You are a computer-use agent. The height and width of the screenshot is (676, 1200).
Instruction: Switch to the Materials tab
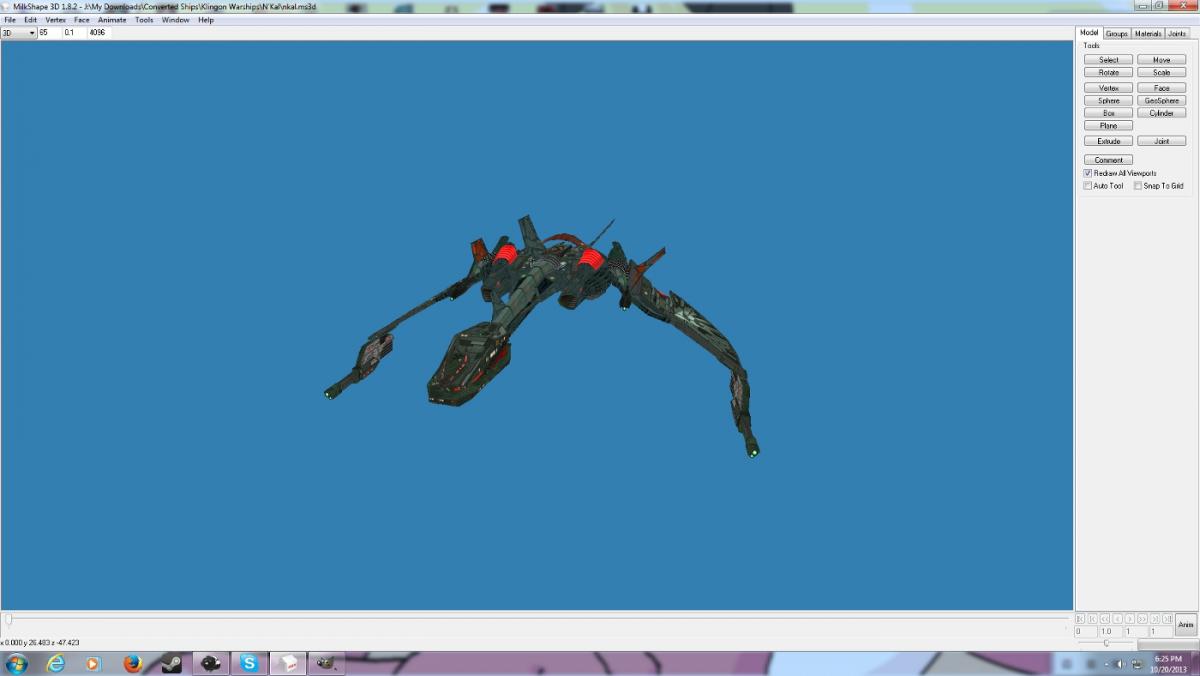1148,34
